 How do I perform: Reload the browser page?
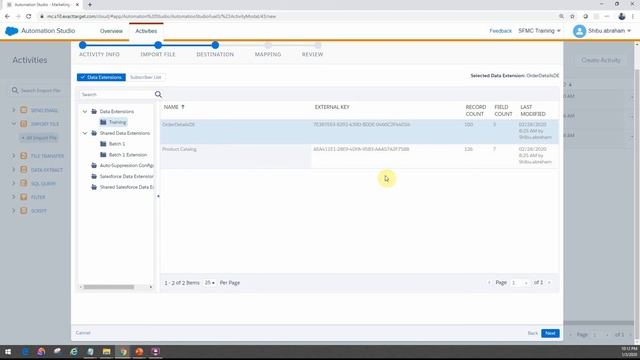(29, 16)
